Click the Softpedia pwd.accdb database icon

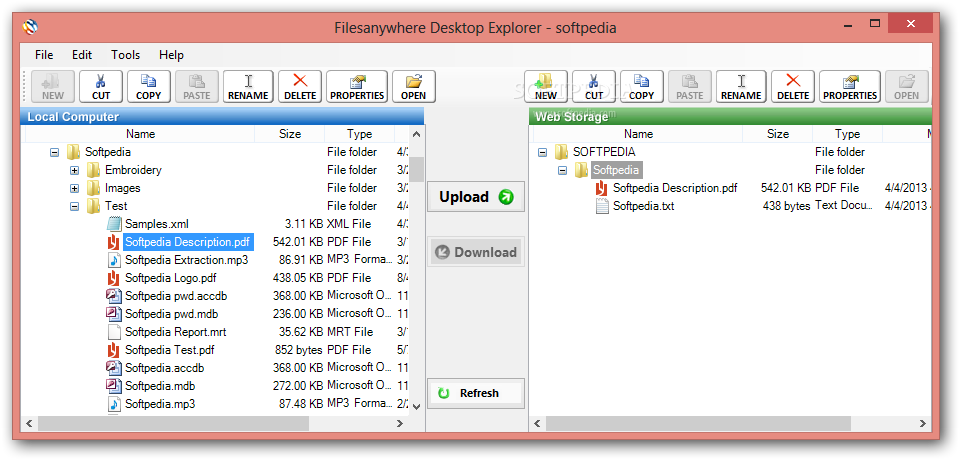pyautogui.click(x=114, y=296)
